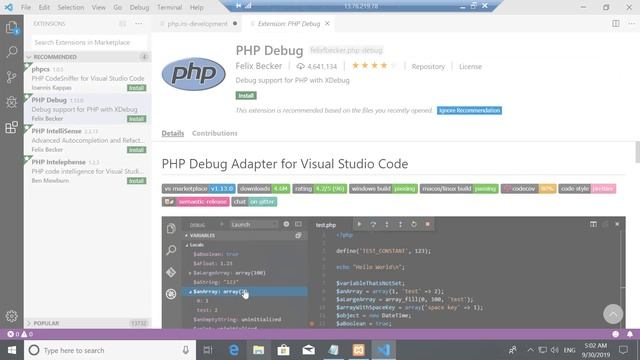The width and height of the screenshot is (640, 360).
Task: Open the Terminal menu
Action: [x=169, y=7]
